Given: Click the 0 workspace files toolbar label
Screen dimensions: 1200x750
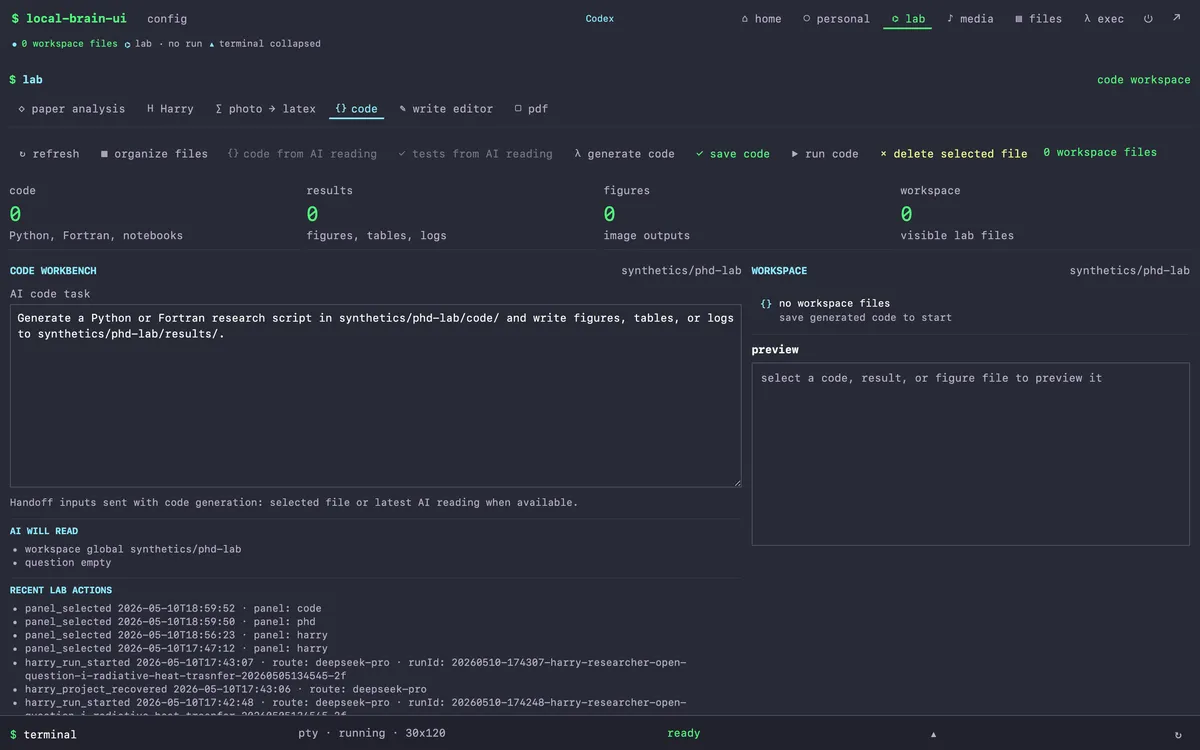Looking at the screenshot, I should 1100,153.
